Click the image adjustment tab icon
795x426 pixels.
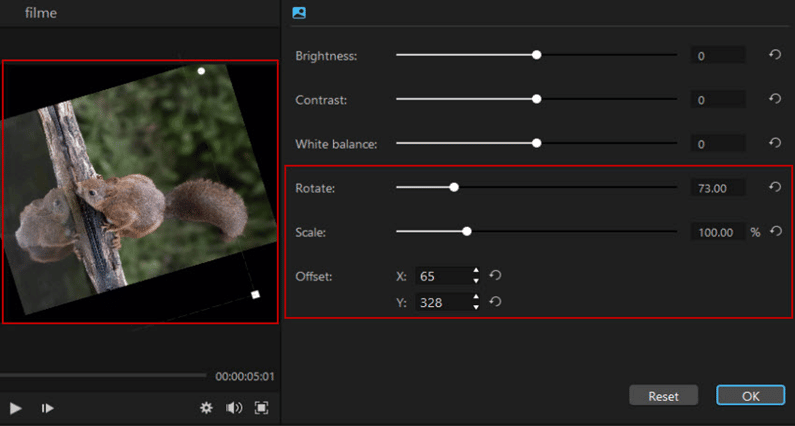299,13
